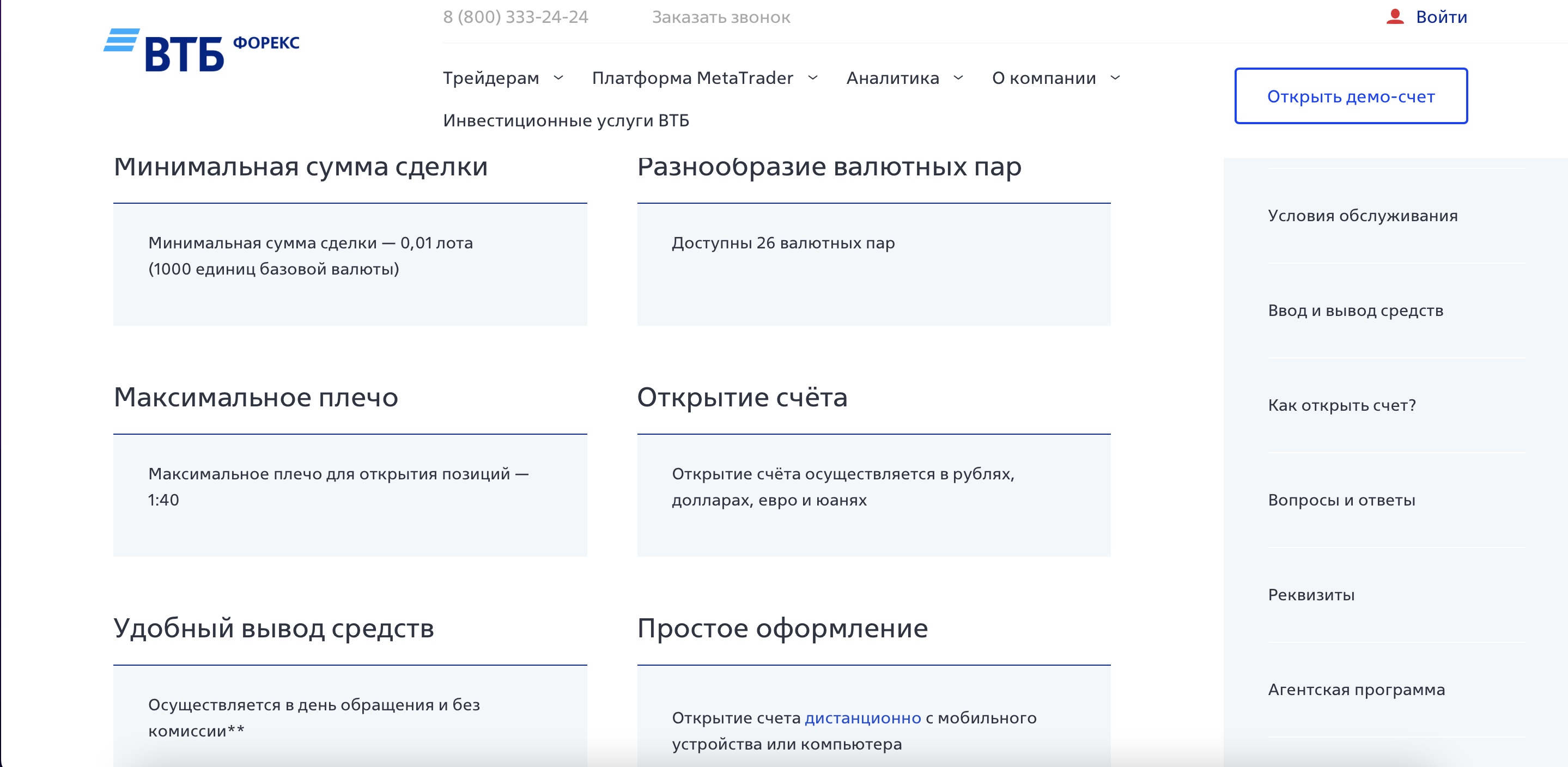The width and height of the screenshot is (1568, 767).
Task: Select Как открыть счет? in sidebar
Action: (x=1341, y=405)
